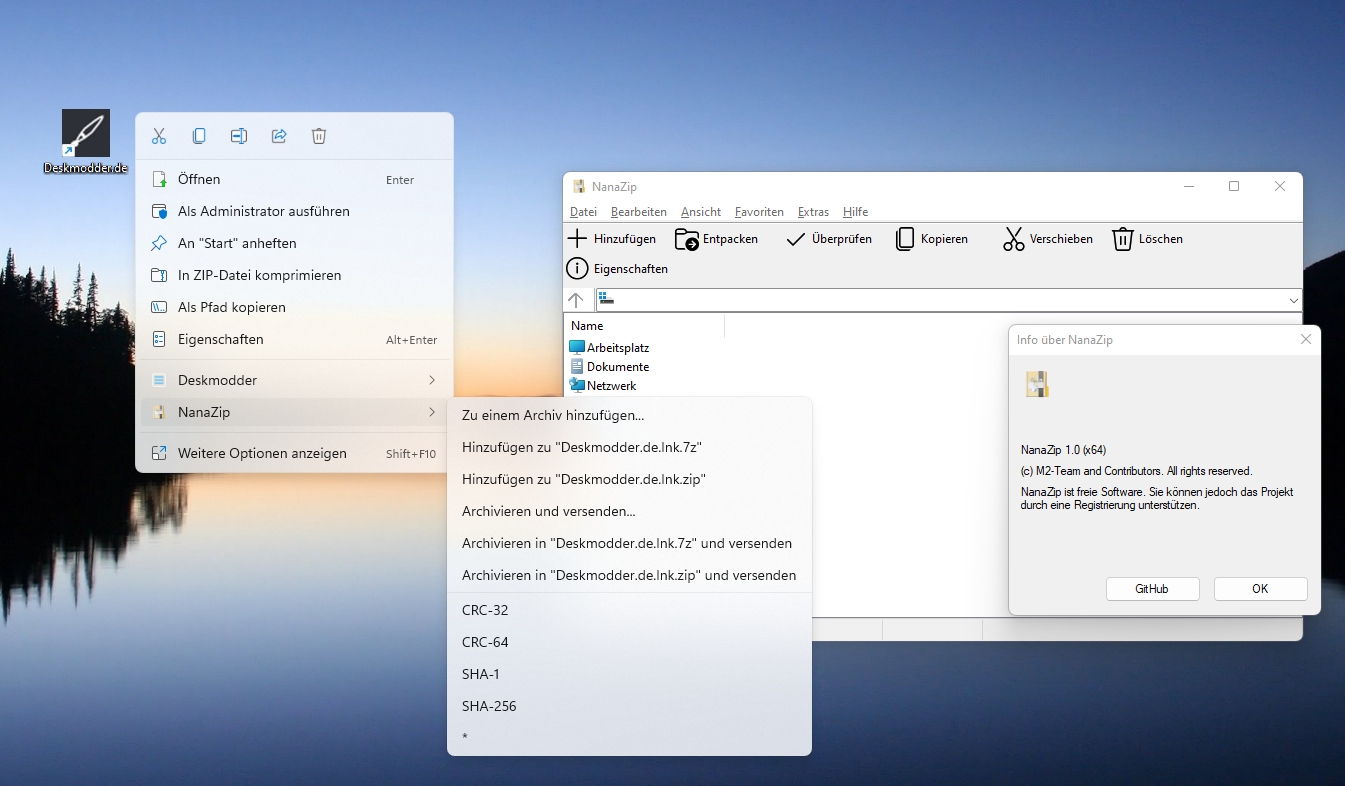
Task: Choose Hinzufügen zu "Deskmodder.de.lnk.zip"
Action: click(x=629, y=480)
